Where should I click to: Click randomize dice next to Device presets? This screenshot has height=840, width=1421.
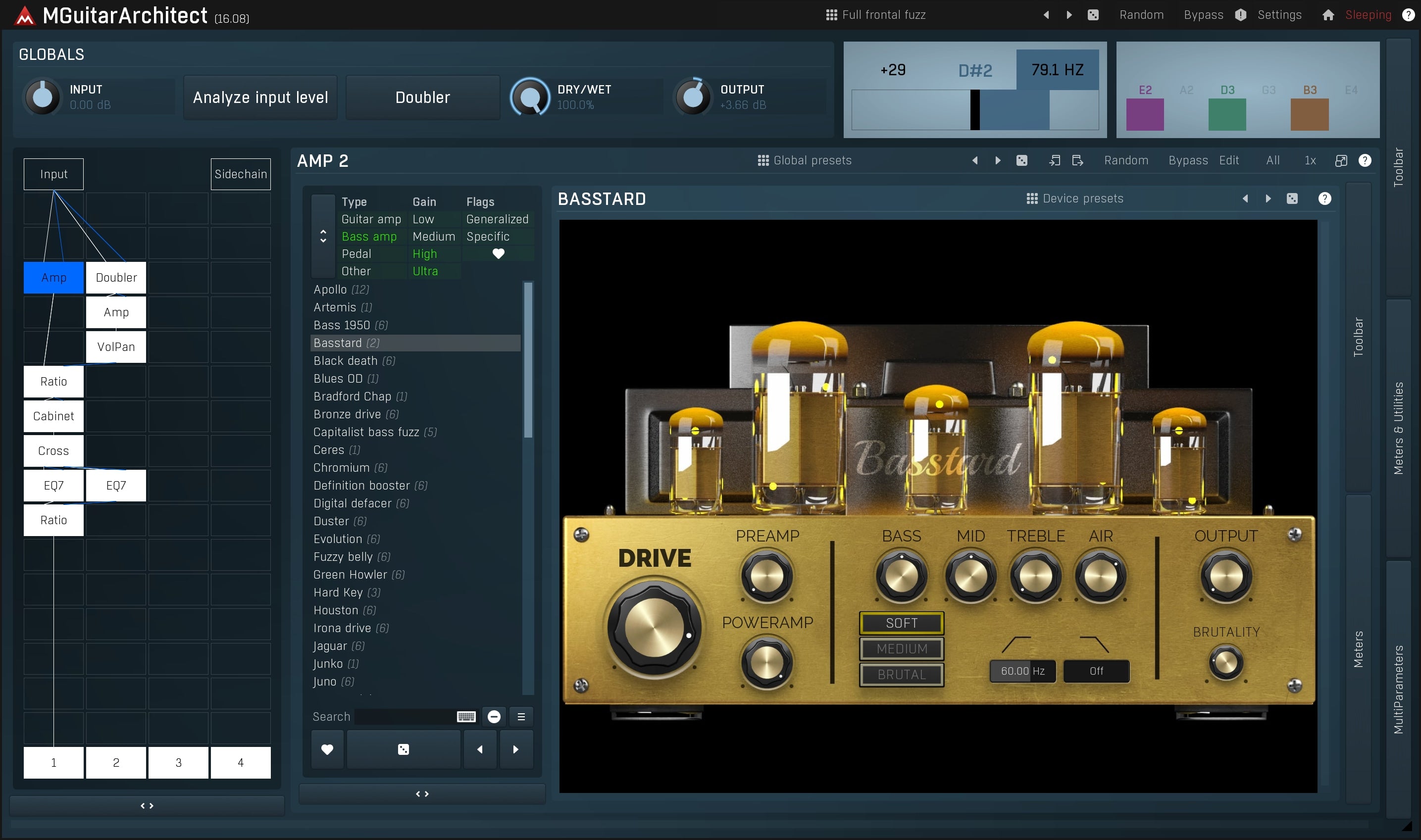[x=1292, y=198]
